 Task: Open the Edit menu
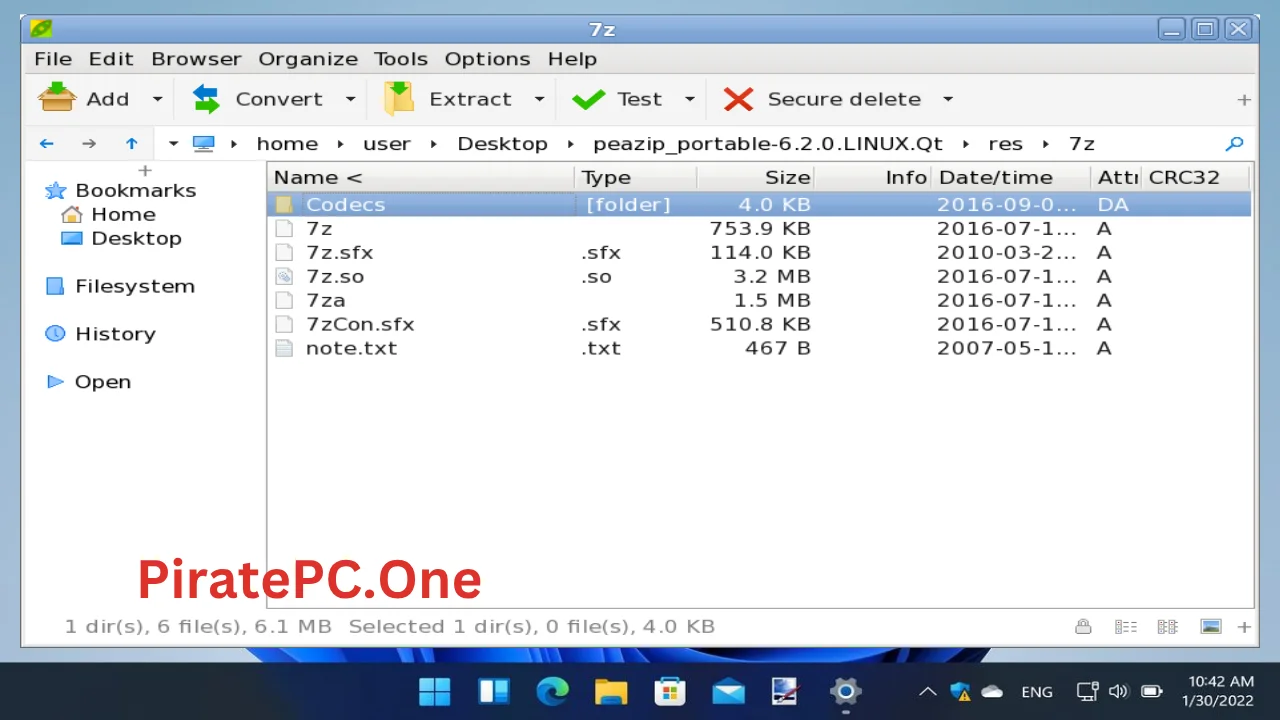click(111, 59)
